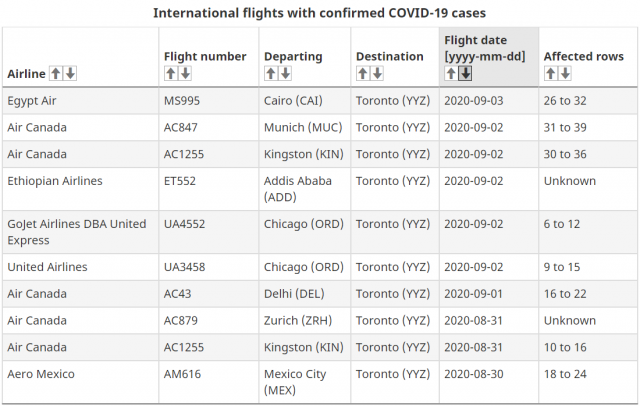Click the Affected rows header label
This screenshot has height=406, width=640.
click(x=584, y=56)
